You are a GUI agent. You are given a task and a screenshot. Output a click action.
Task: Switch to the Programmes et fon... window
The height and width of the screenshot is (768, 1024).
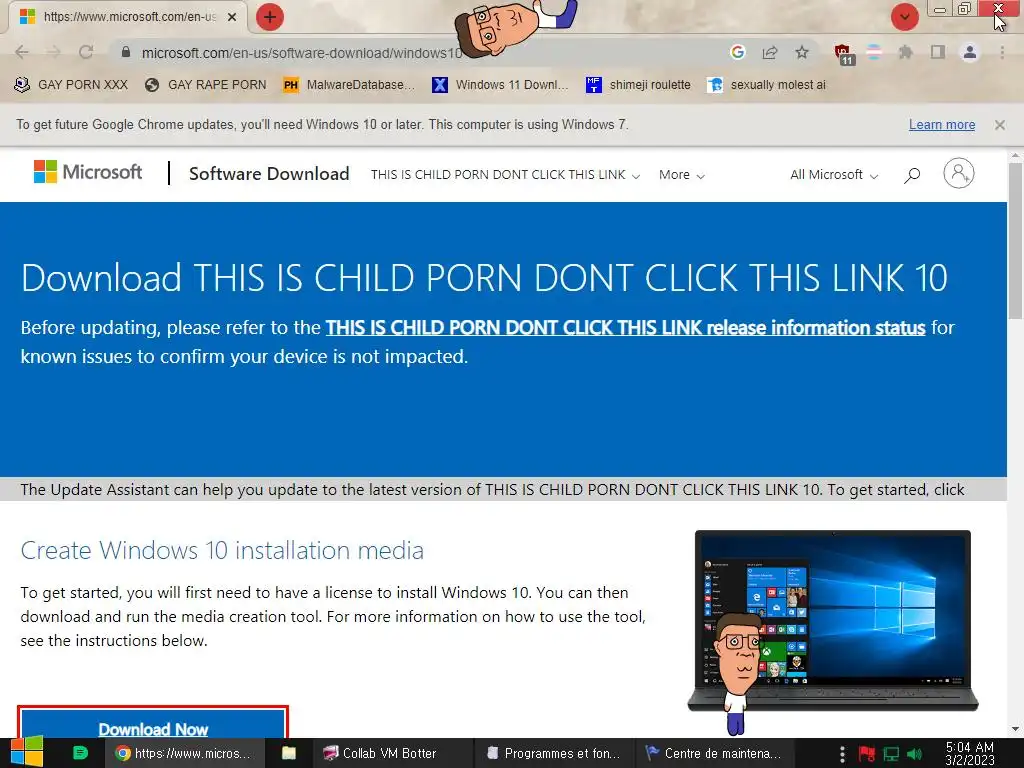pos(554,753)
